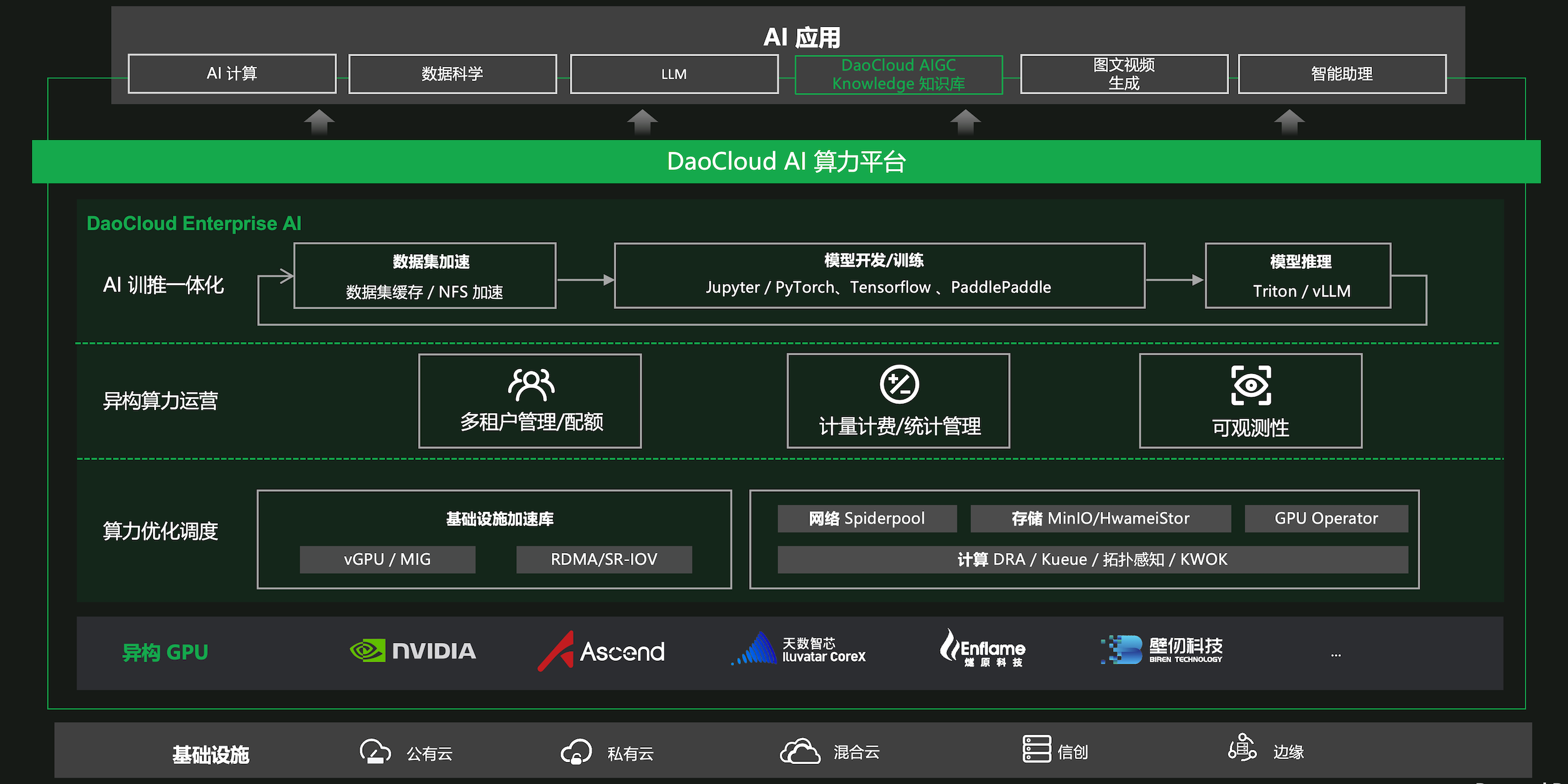Switch to the LLM application tab
Viewport: 1568px width, 784px height.
673,74
